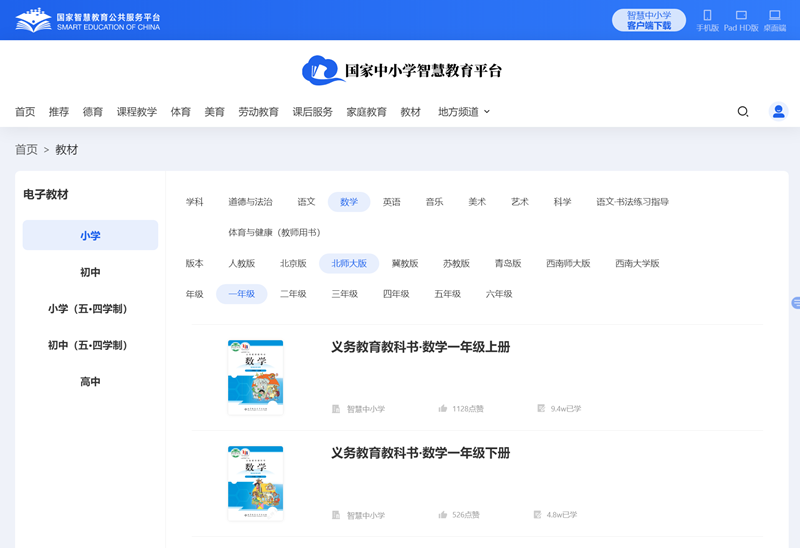Choose the 西南大学版 edition
This screenshot has width=800, height=548.
coord(637,263)
